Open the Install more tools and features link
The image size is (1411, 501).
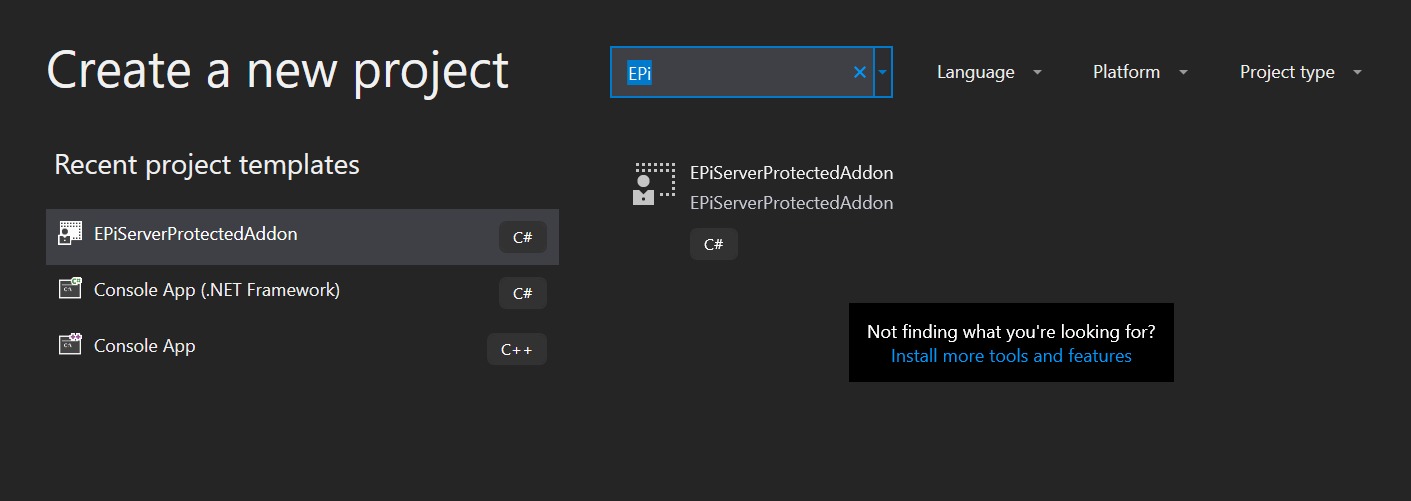1011,356
